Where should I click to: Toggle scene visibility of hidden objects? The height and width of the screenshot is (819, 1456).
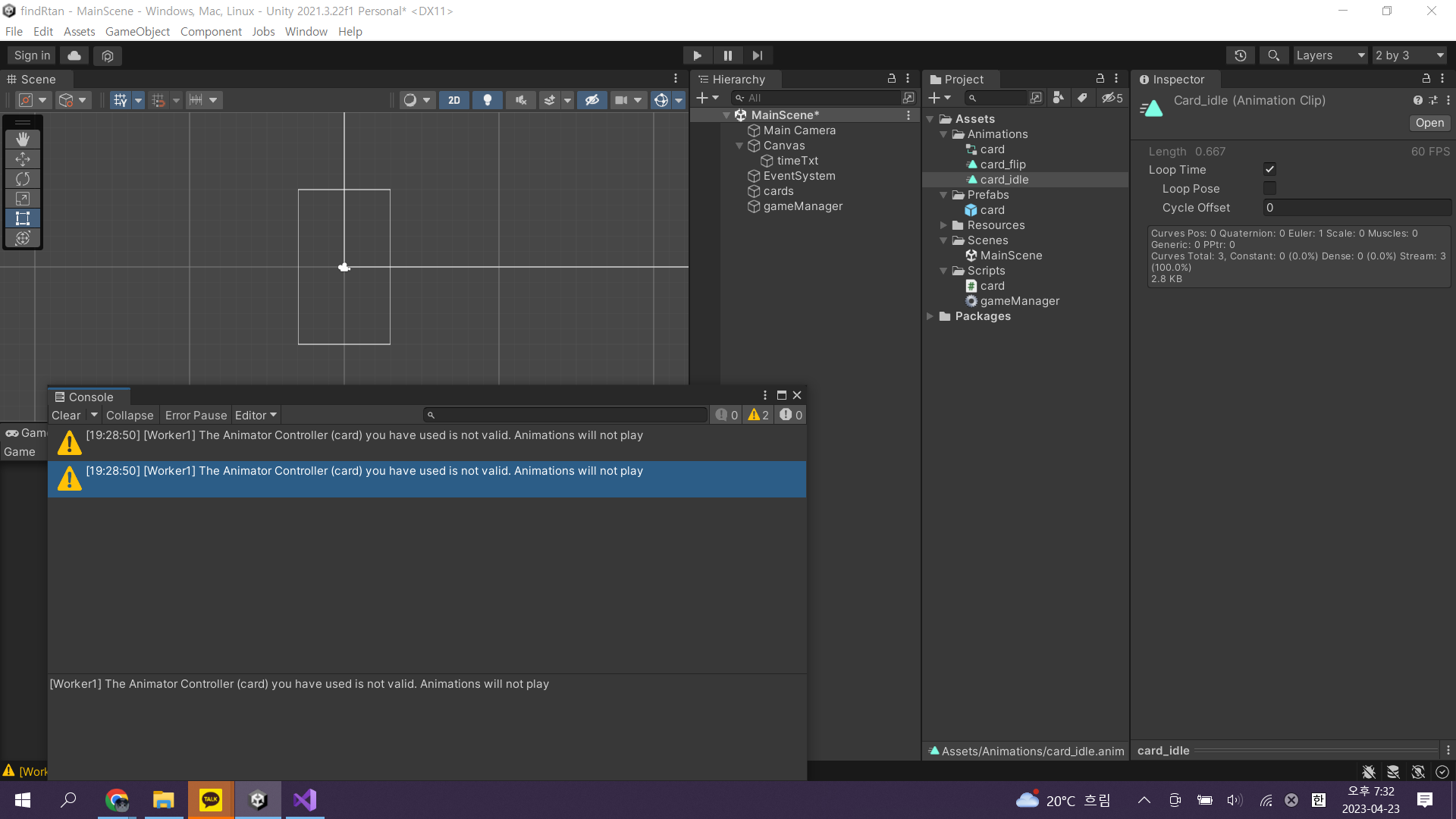pyautogui.click(x=592, y=100)
